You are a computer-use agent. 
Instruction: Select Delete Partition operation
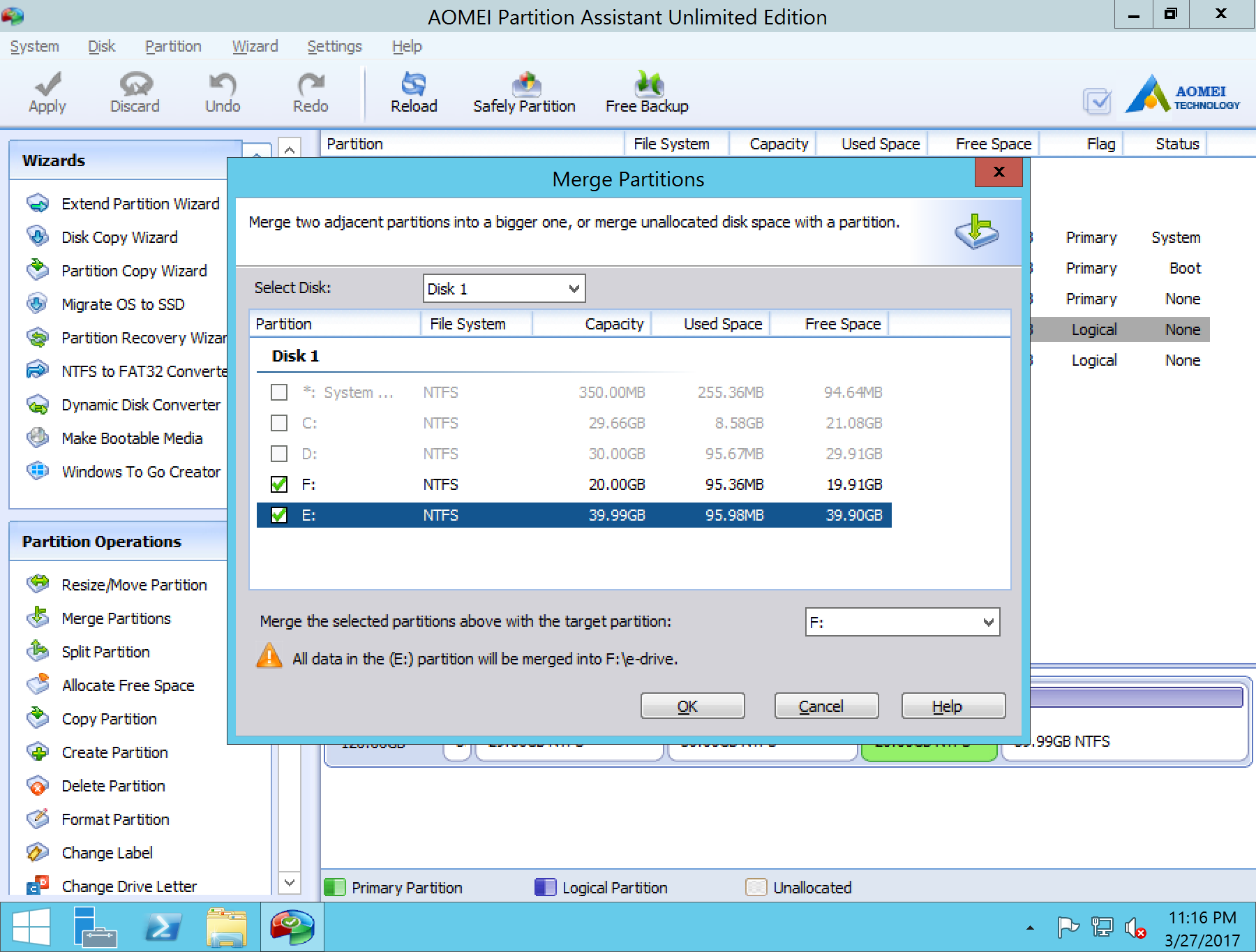click(x=96, y=786)
